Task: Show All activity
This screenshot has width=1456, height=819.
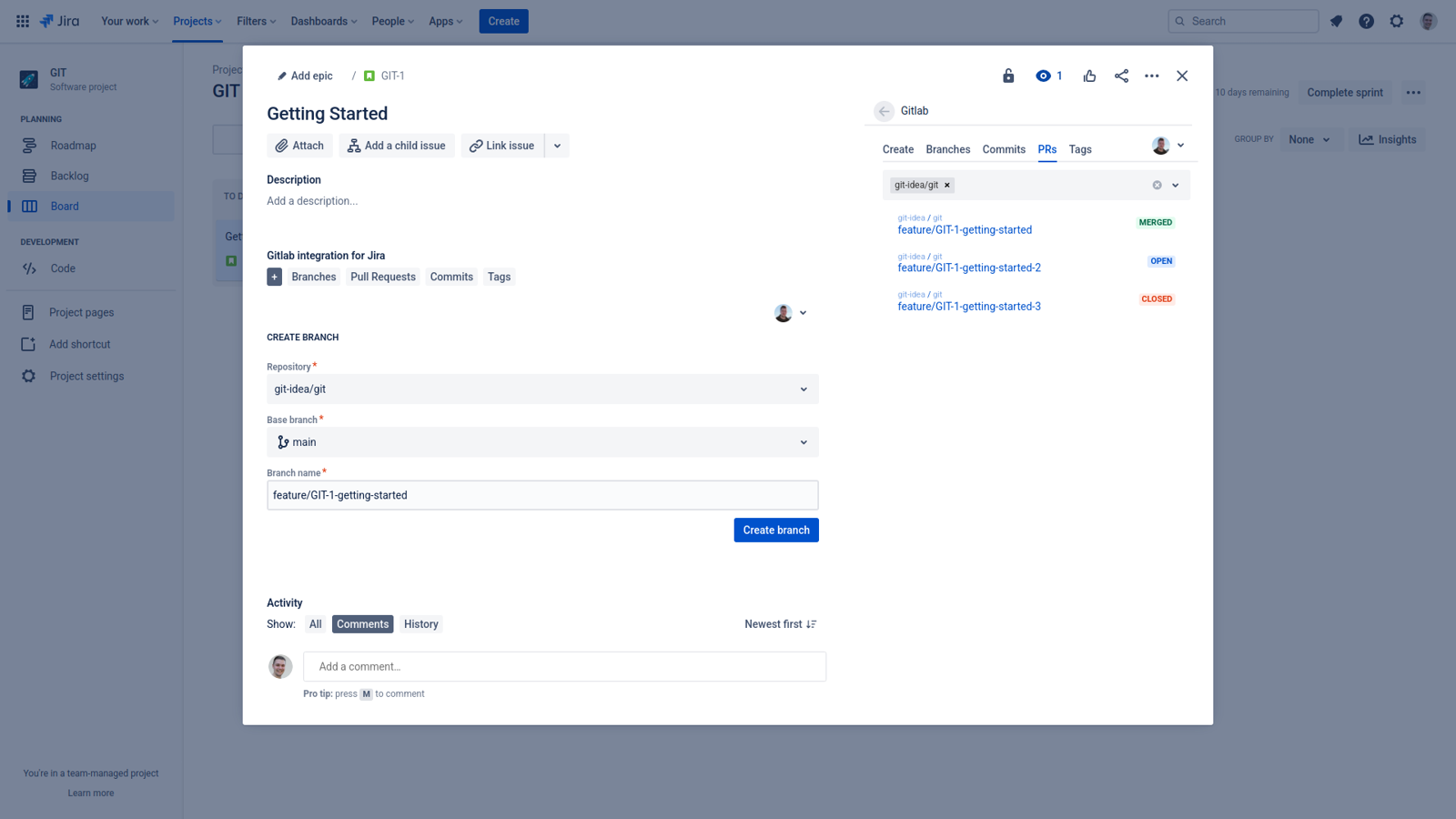Action: tap(315, 624)
